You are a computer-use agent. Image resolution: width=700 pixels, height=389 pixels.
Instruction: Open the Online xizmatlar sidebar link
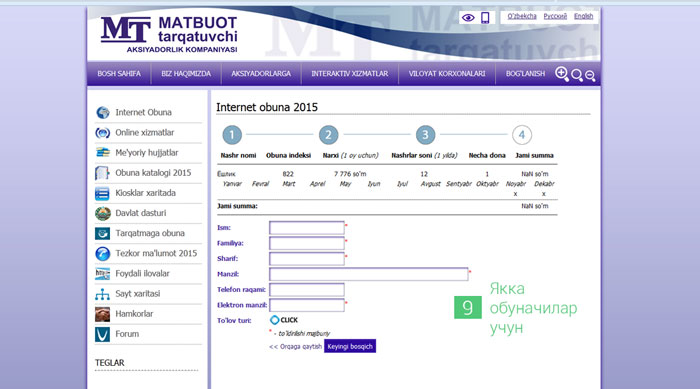(145, 133)
